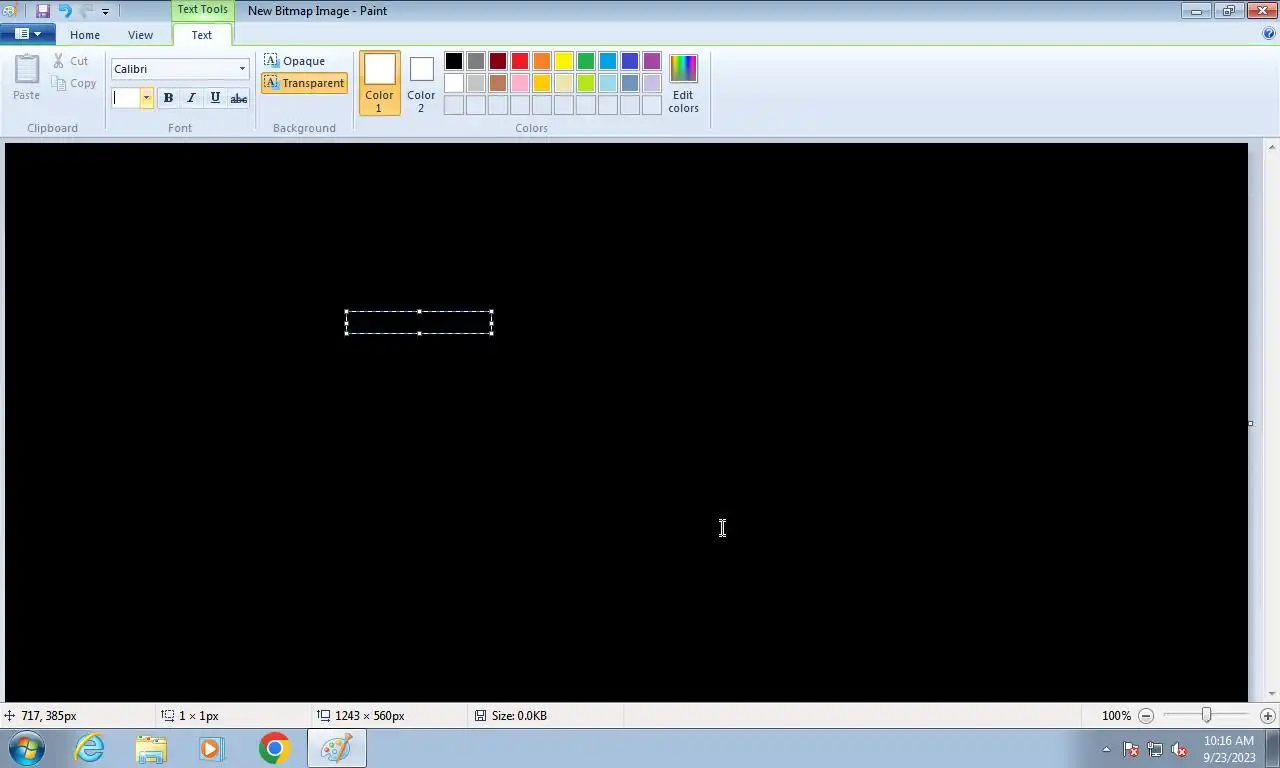This screenshot has width=1280, height=768.
Task: Open Windows Explorer folder from taskbar
Action: coord(151,748)
